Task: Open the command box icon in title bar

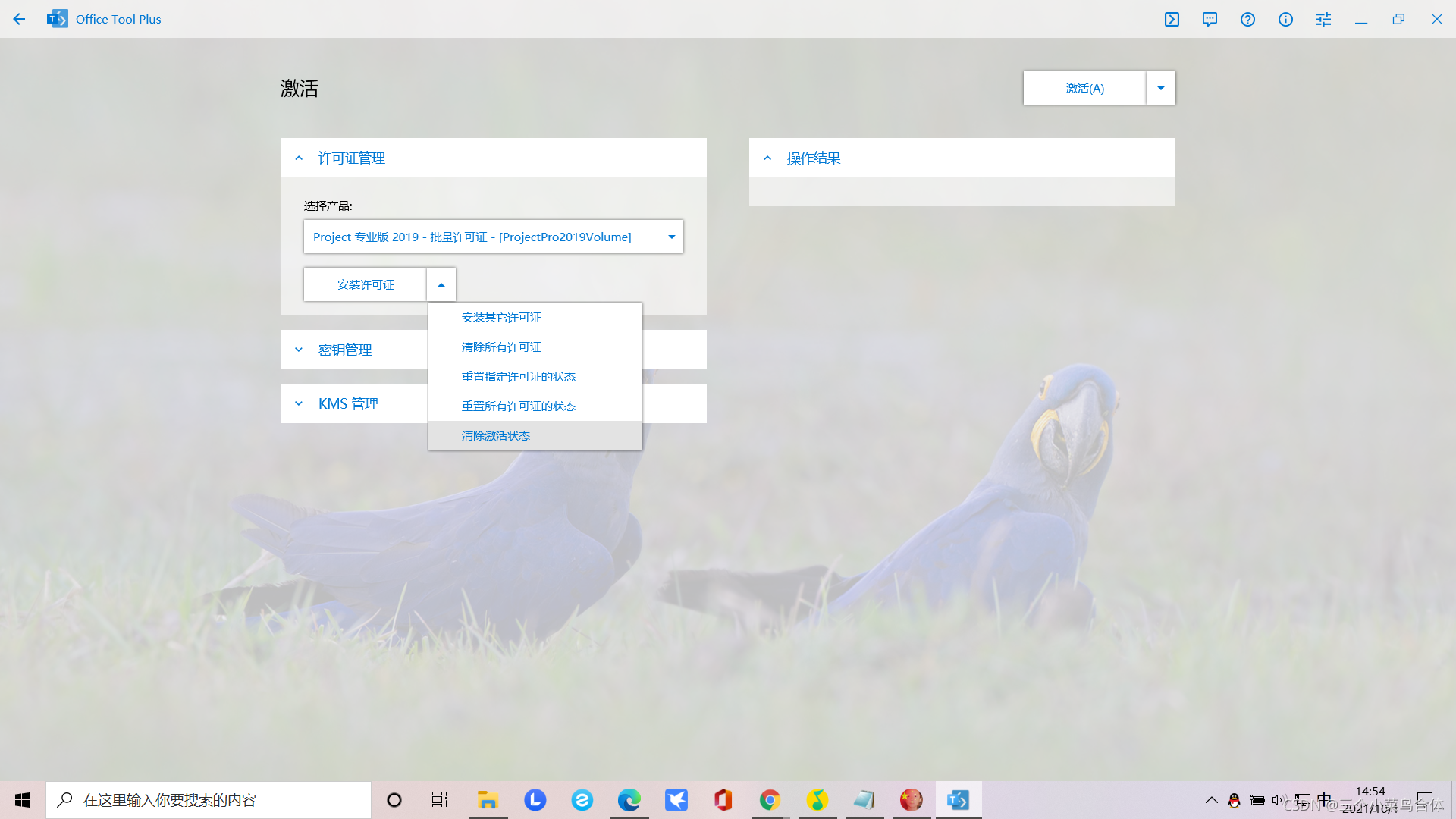Action: pos(1172,19)
